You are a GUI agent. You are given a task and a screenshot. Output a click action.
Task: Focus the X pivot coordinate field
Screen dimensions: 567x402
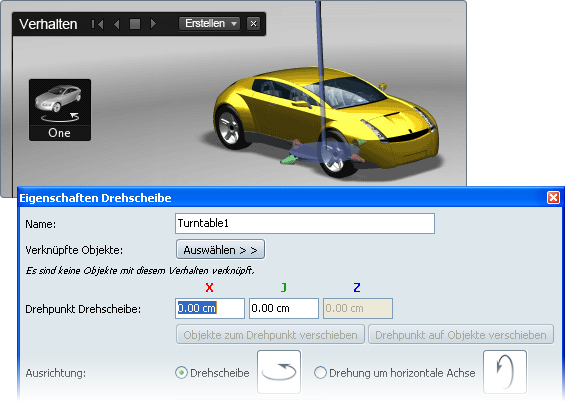210,308
